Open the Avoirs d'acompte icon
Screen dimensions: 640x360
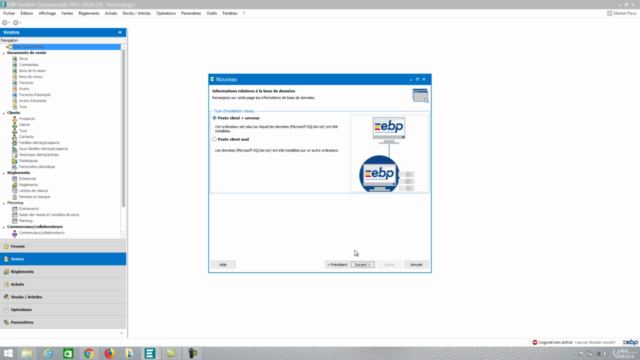click(15, 101)
